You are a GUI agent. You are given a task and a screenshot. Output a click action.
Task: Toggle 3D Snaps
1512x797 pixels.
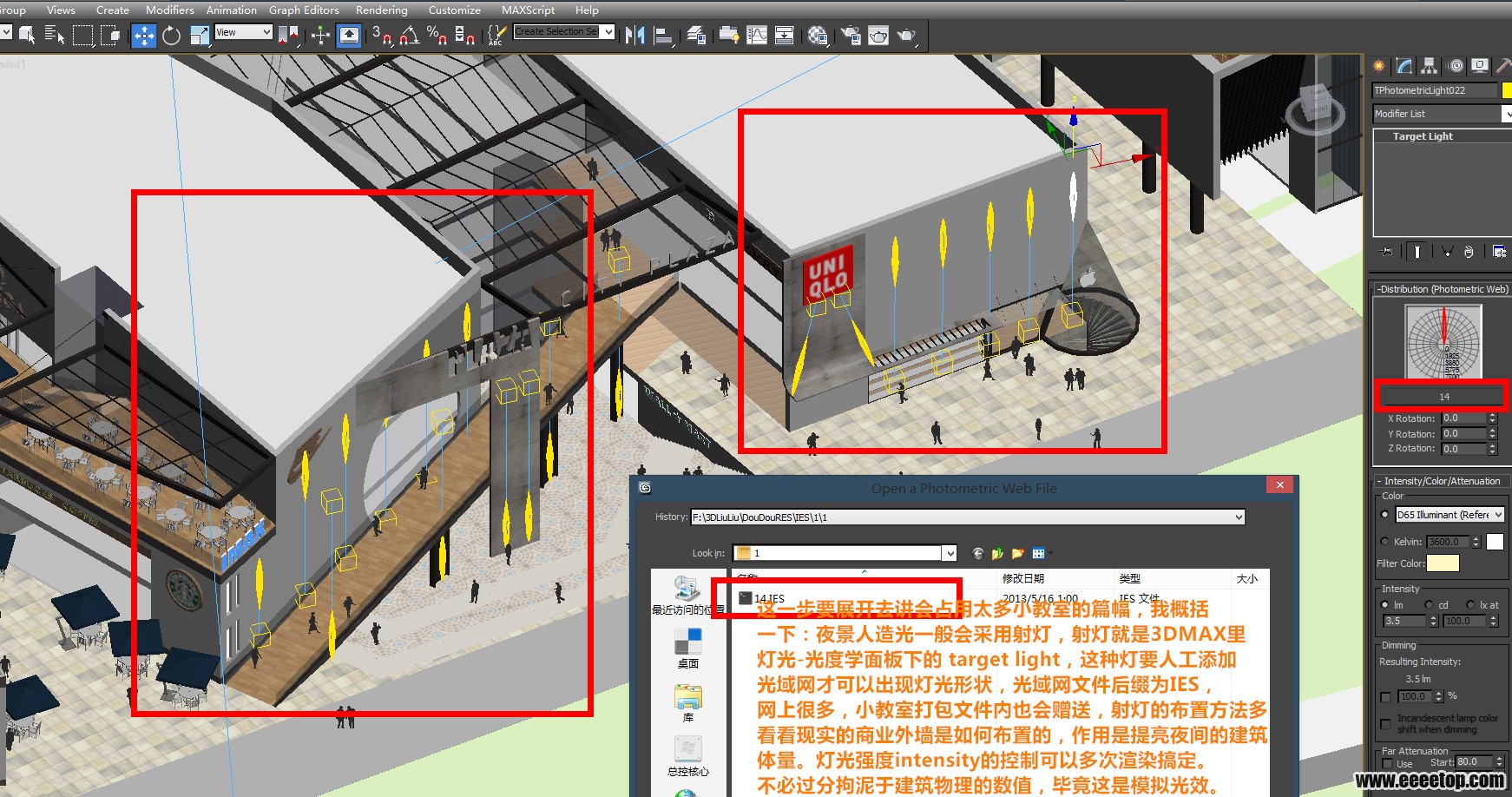pos(382,36)
